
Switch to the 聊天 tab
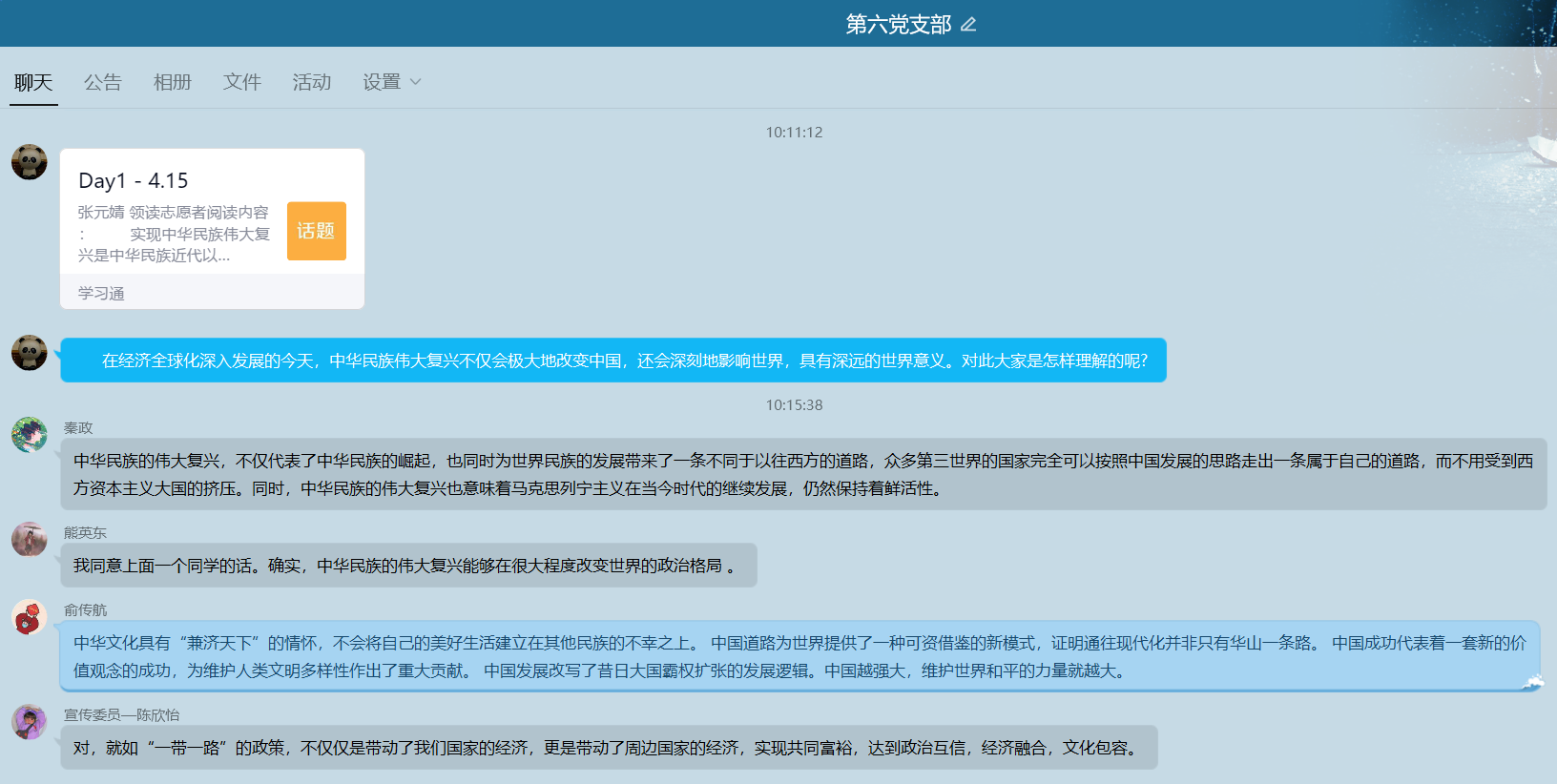pos(33,83)
